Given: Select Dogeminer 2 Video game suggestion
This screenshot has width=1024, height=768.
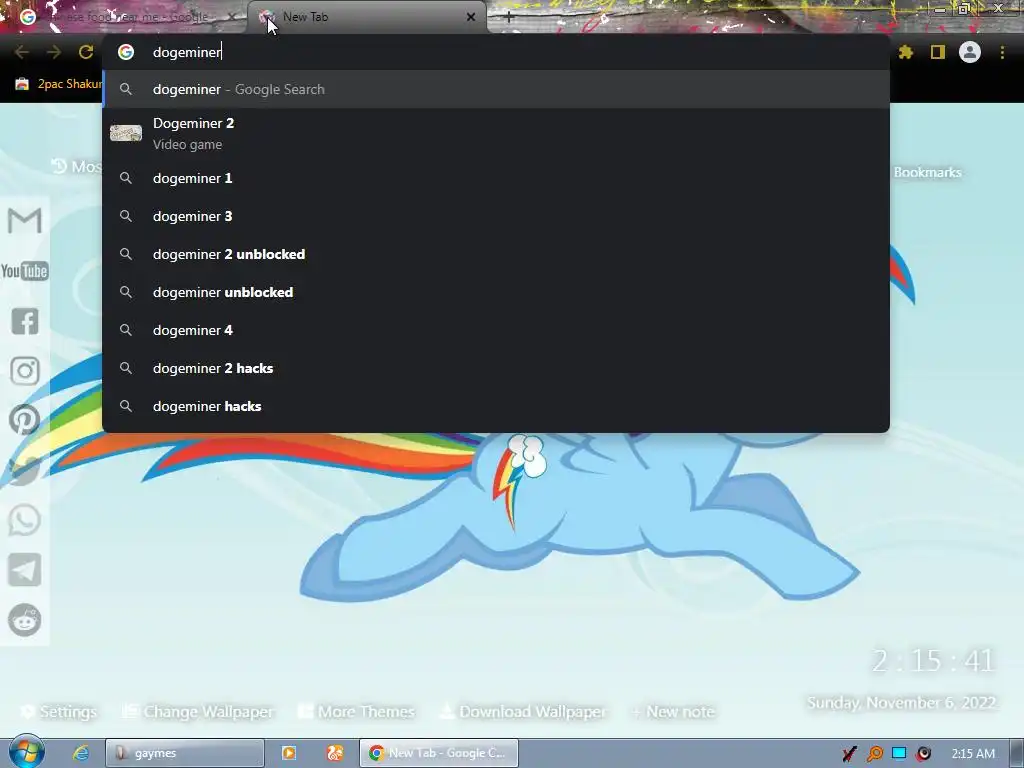Looking at the screenshot, I should pyautogui.click(x=496, y=133).
